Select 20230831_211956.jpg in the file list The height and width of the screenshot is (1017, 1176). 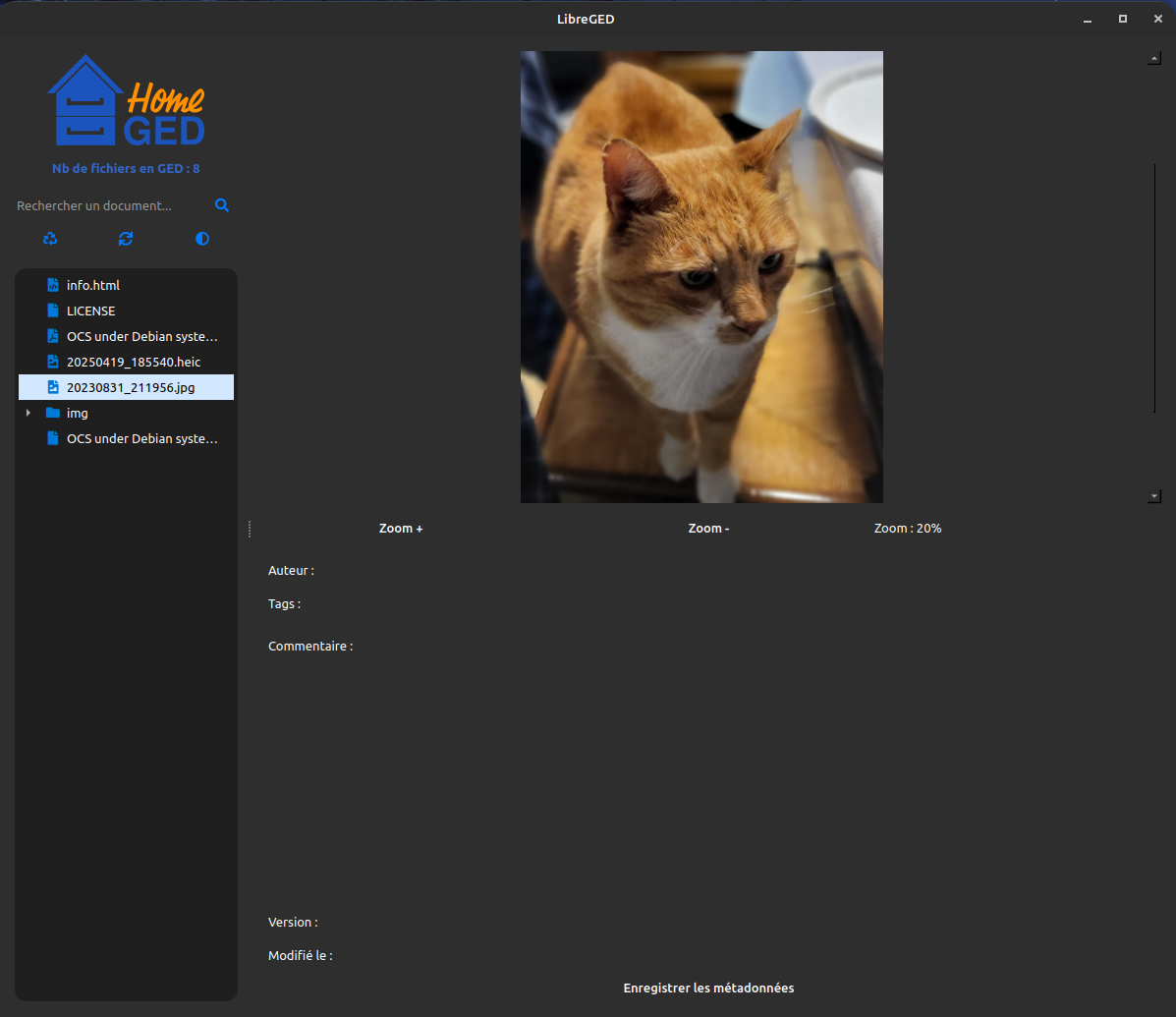(131, 387)
